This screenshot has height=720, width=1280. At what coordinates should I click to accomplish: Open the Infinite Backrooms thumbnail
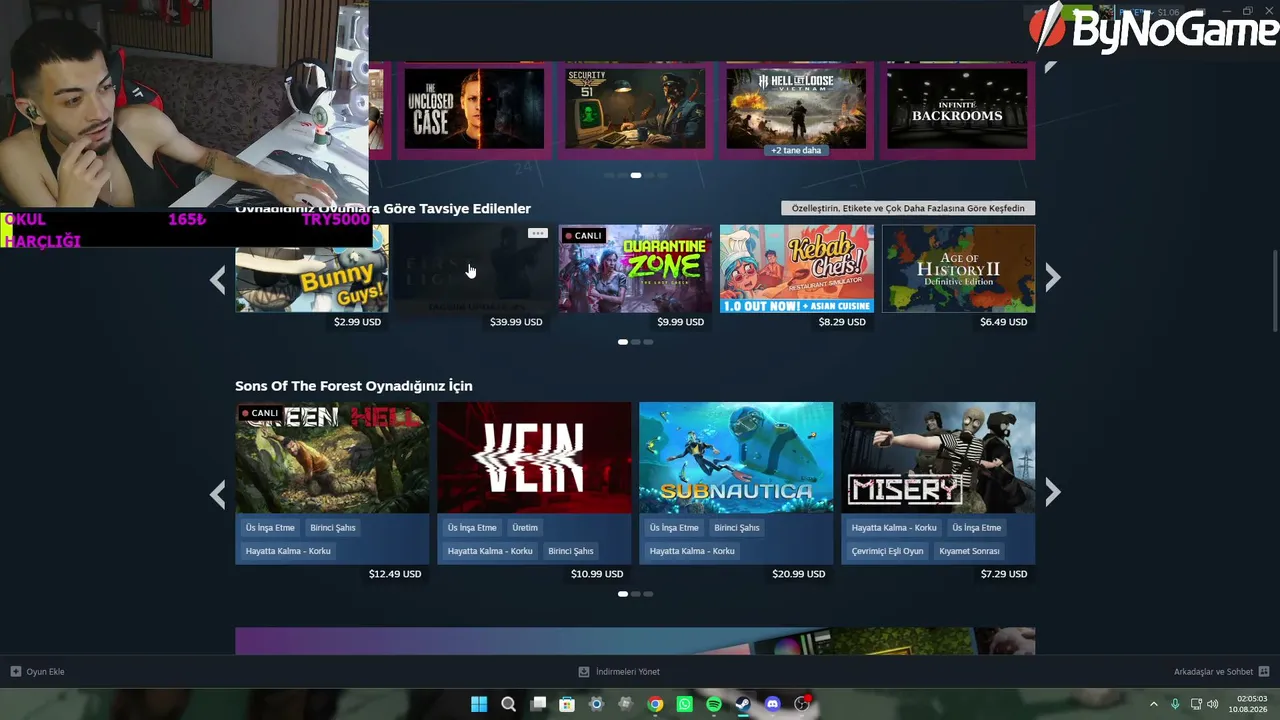click(957, 108)
